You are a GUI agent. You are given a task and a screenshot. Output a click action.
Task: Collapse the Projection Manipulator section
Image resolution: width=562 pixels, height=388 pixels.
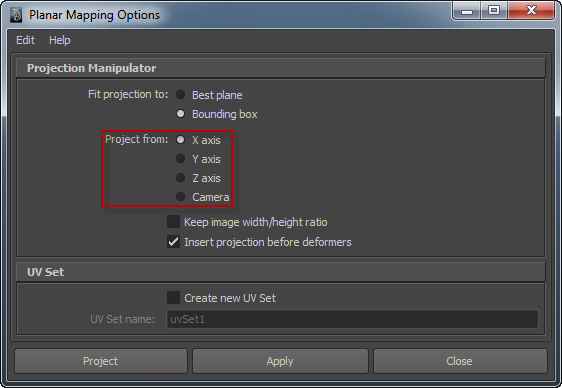pos(281,68)
